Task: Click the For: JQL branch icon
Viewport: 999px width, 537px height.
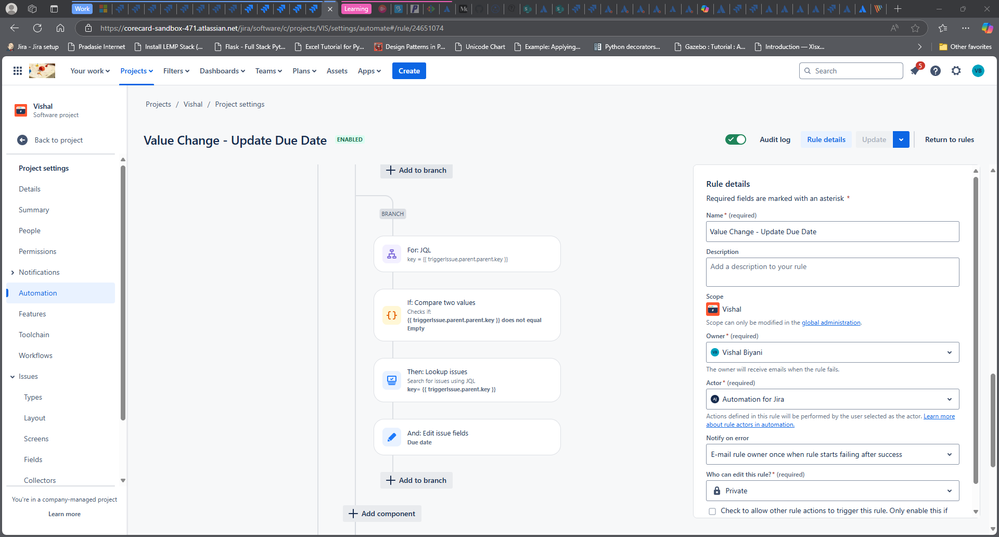Action: [391, 254]
